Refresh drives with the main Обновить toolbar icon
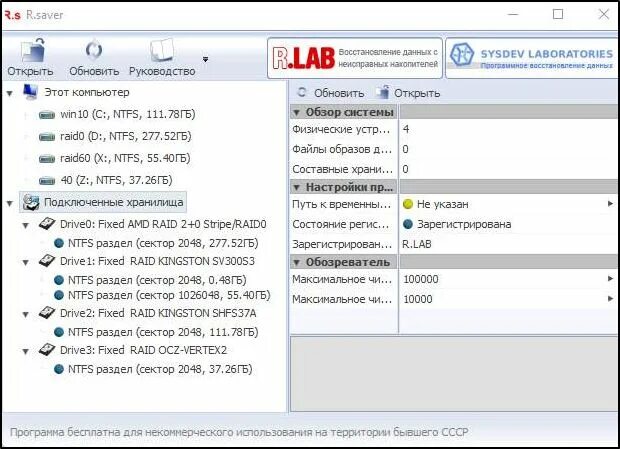 [94, 51]
